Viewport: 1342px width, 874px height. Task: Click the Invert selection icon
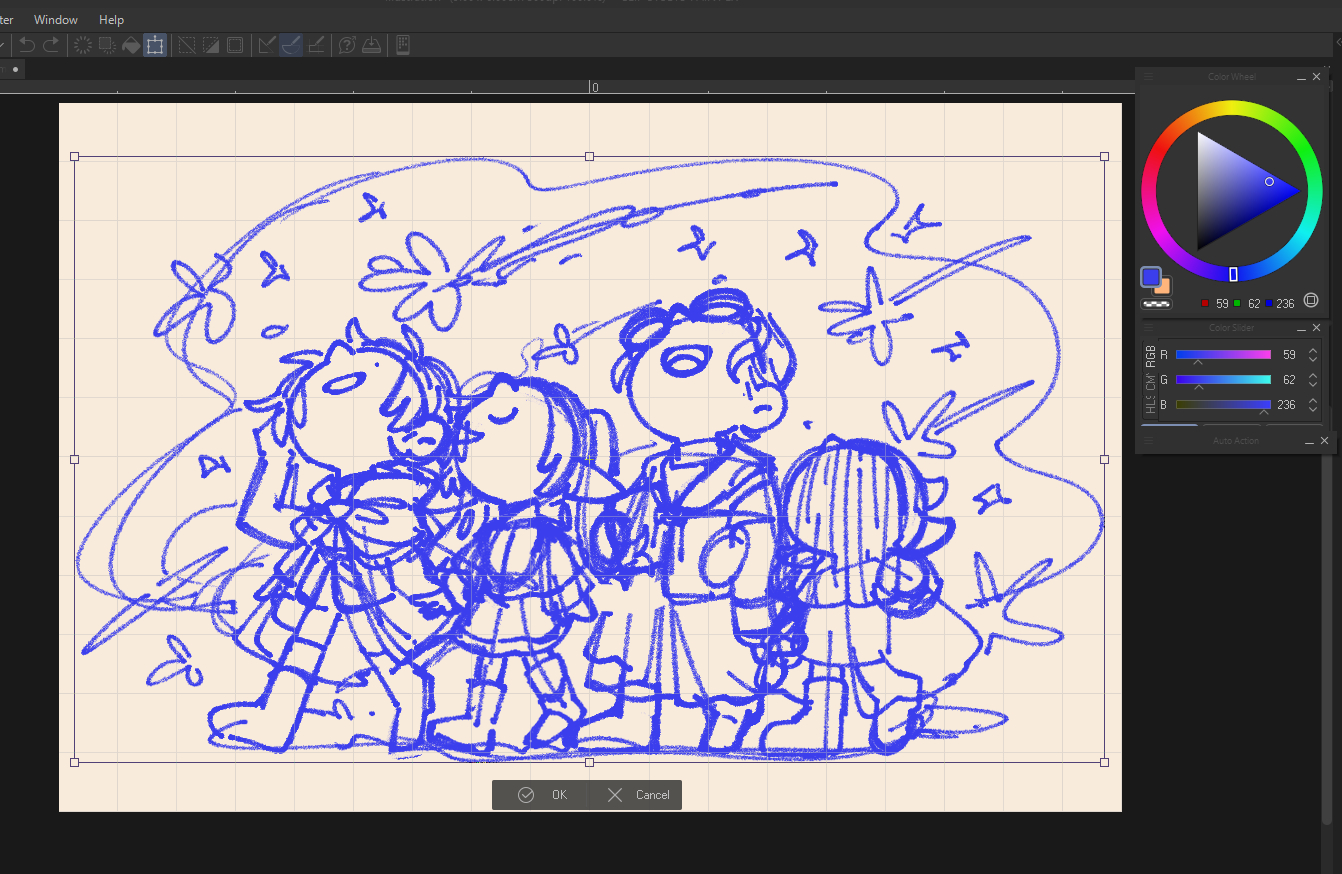pyautogui.click(x=211, y=45)
